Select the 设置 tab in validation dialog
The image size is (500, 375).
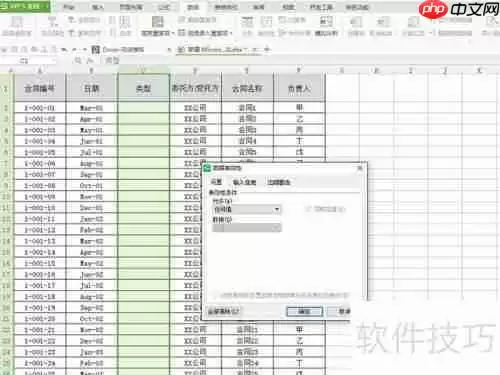[216, 182]
